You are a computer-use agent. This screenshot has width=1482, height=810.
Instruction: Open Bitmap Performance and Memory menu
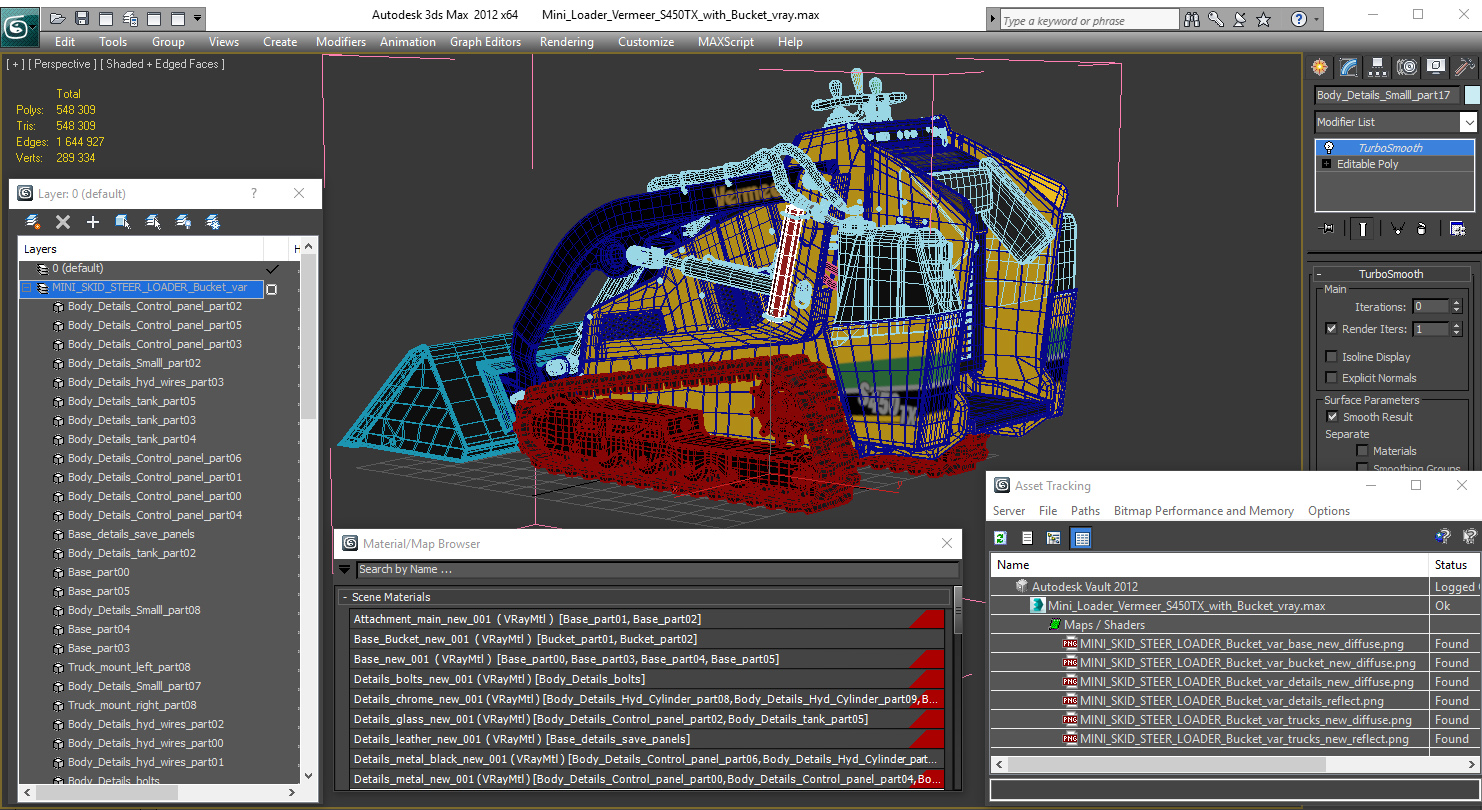click(x=1204, y=511)
